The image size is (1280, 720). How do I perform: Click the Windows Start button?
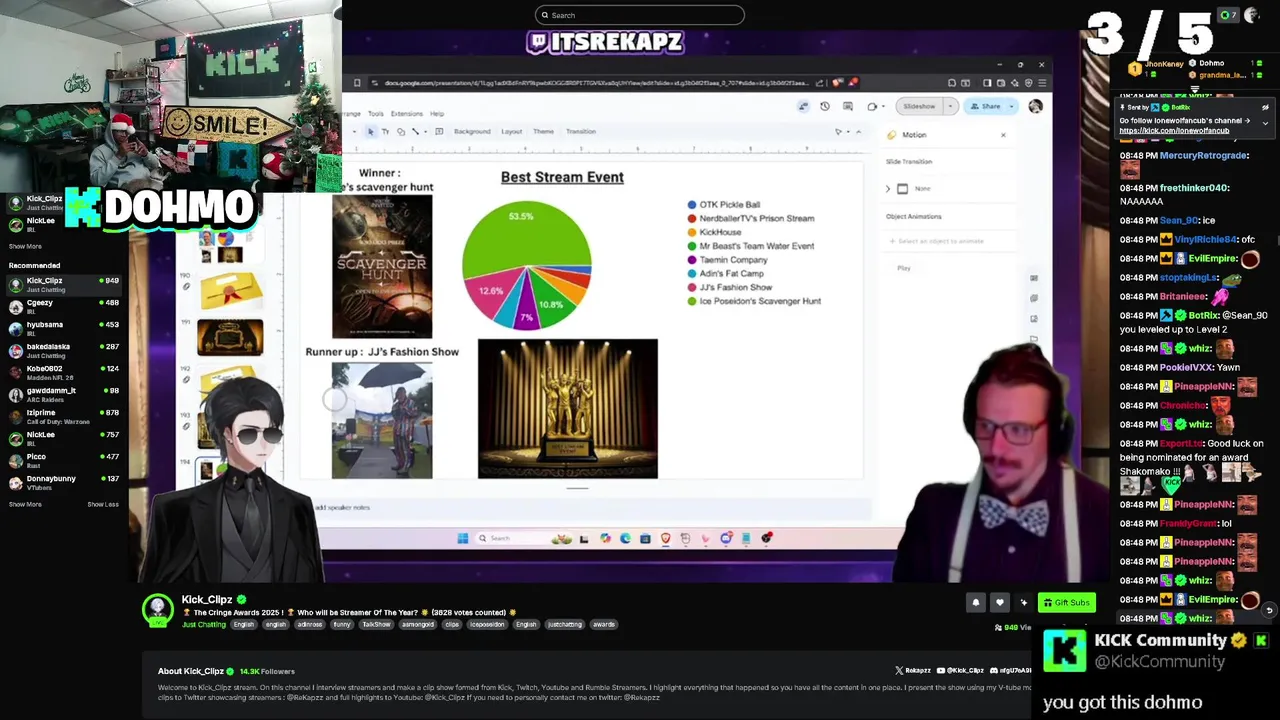coord(462,538)
